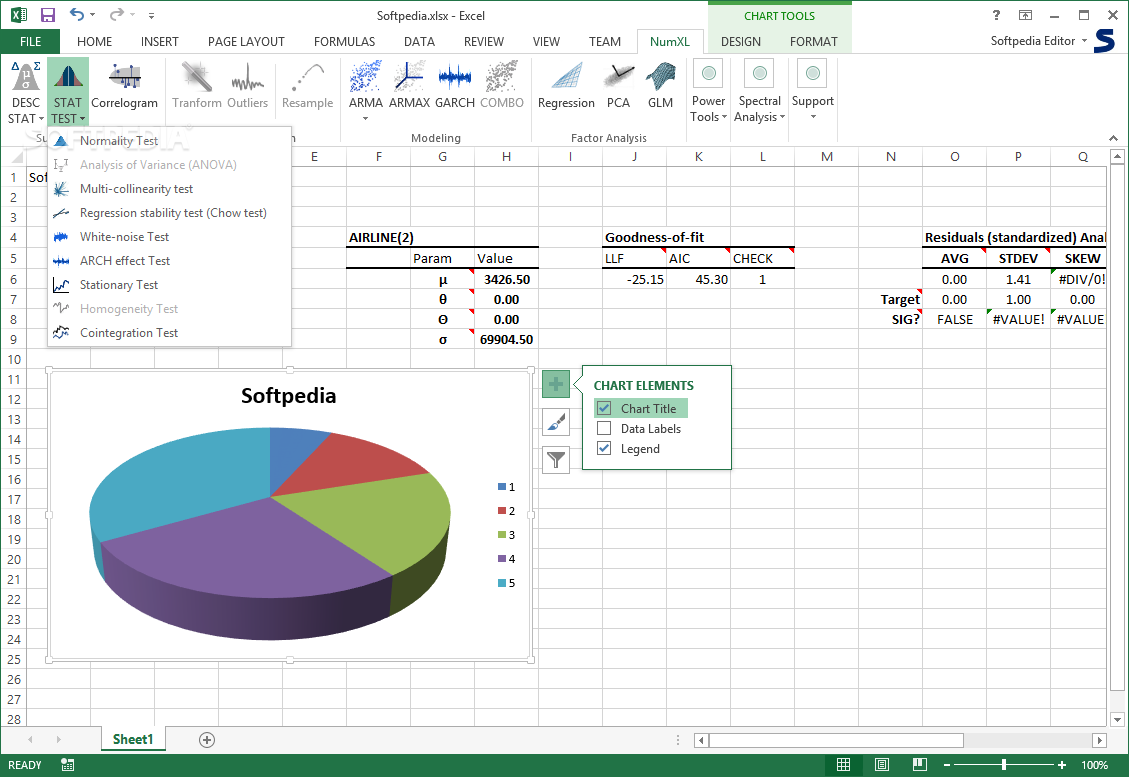Click the Power Tools icon
Image resolution: width=1129 pixels, height=777 pixels.
tap(709, 73)
